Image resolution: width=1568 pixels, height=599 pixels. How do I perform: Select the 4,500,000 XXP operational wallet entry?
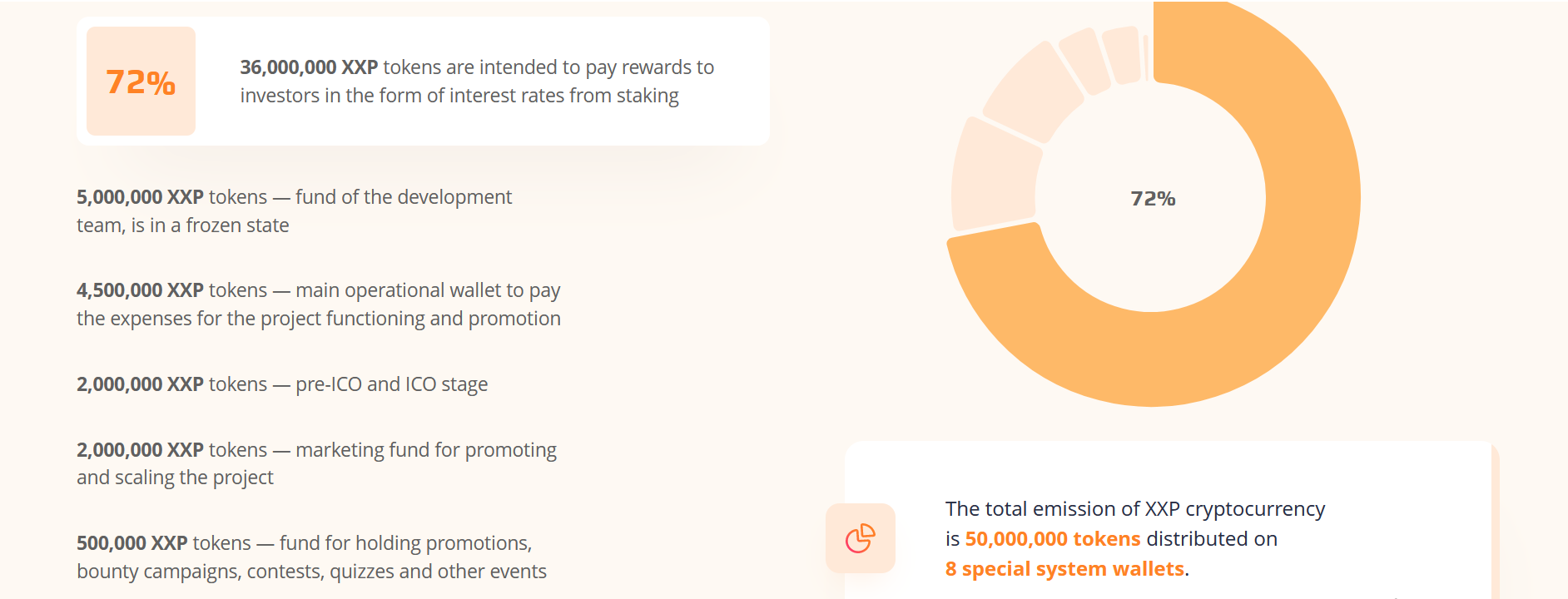coord(319,304)
